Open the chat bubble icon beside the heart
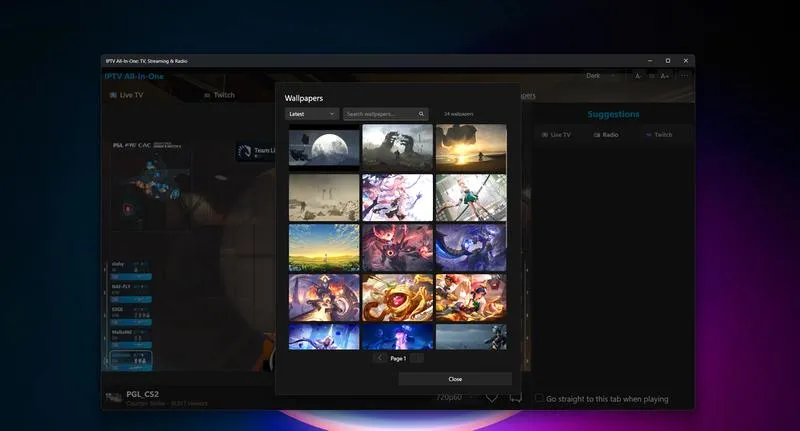The height and width of the screenshot is (431, 800). [x=515, y=397]
